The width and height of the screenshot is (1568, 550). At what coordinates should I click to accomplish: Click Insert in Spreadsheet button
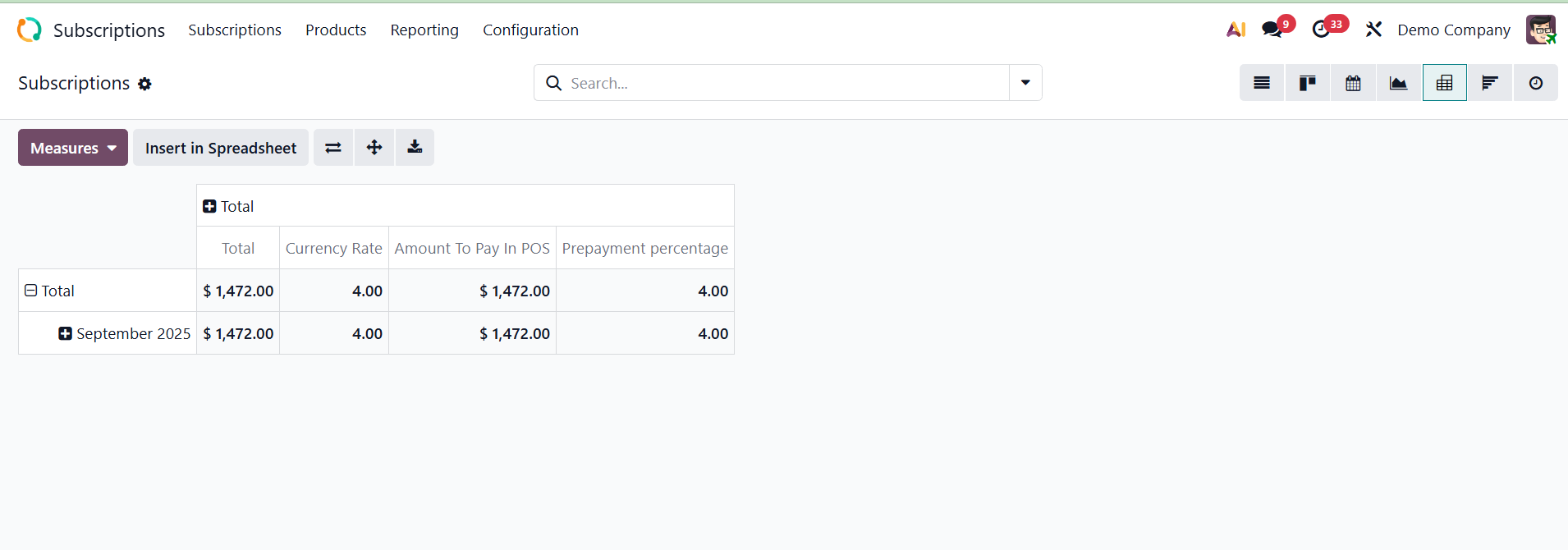[x=221, y=148]
